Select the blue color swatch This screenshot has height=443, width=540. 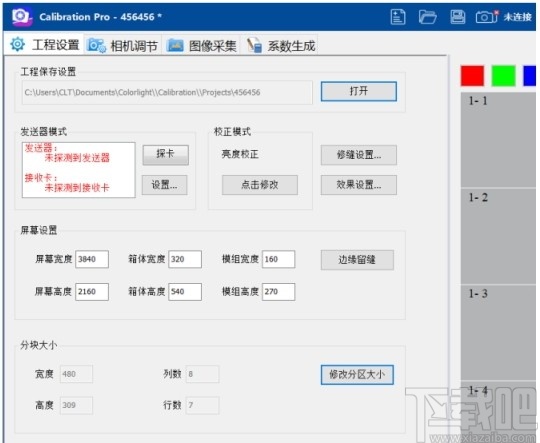coord(530,76)
